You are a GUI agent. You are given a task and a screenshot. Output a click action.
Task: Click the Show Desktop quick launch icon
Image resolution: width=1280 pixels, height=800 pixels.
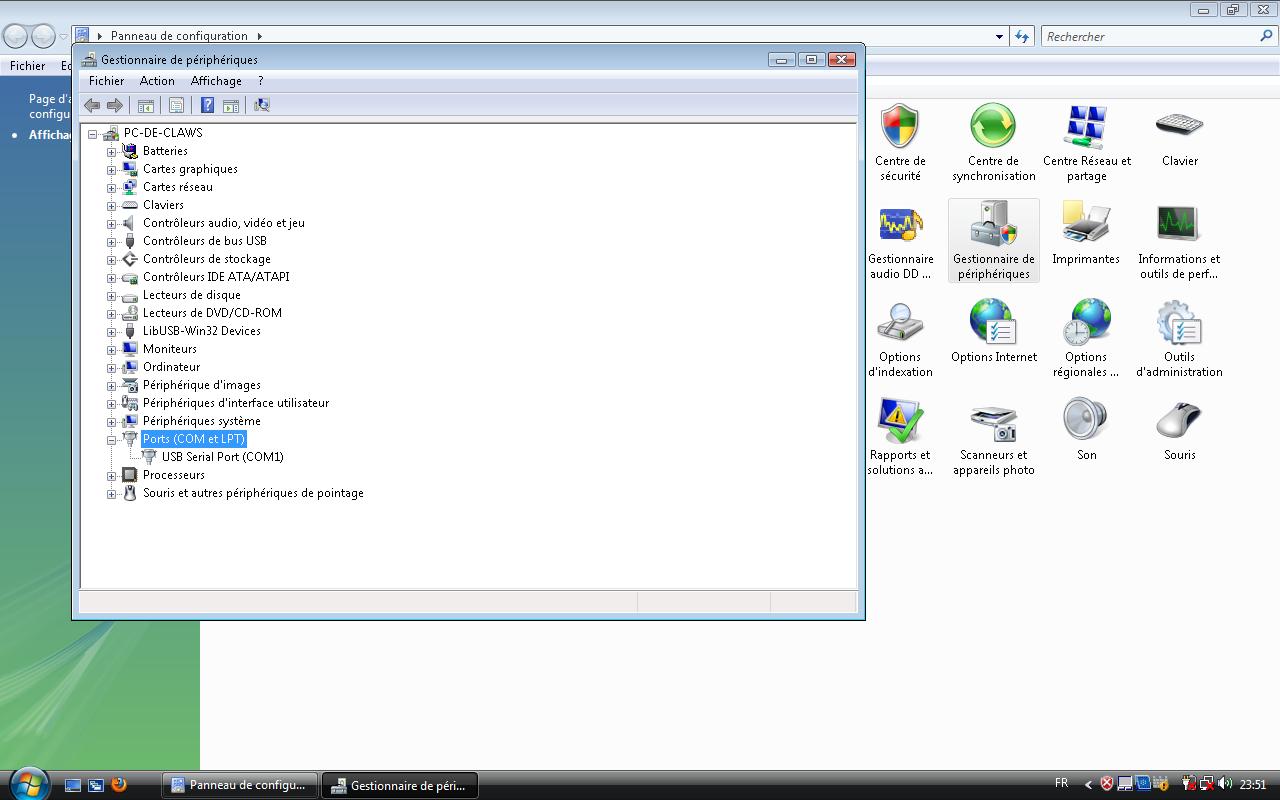pos(73,785)
